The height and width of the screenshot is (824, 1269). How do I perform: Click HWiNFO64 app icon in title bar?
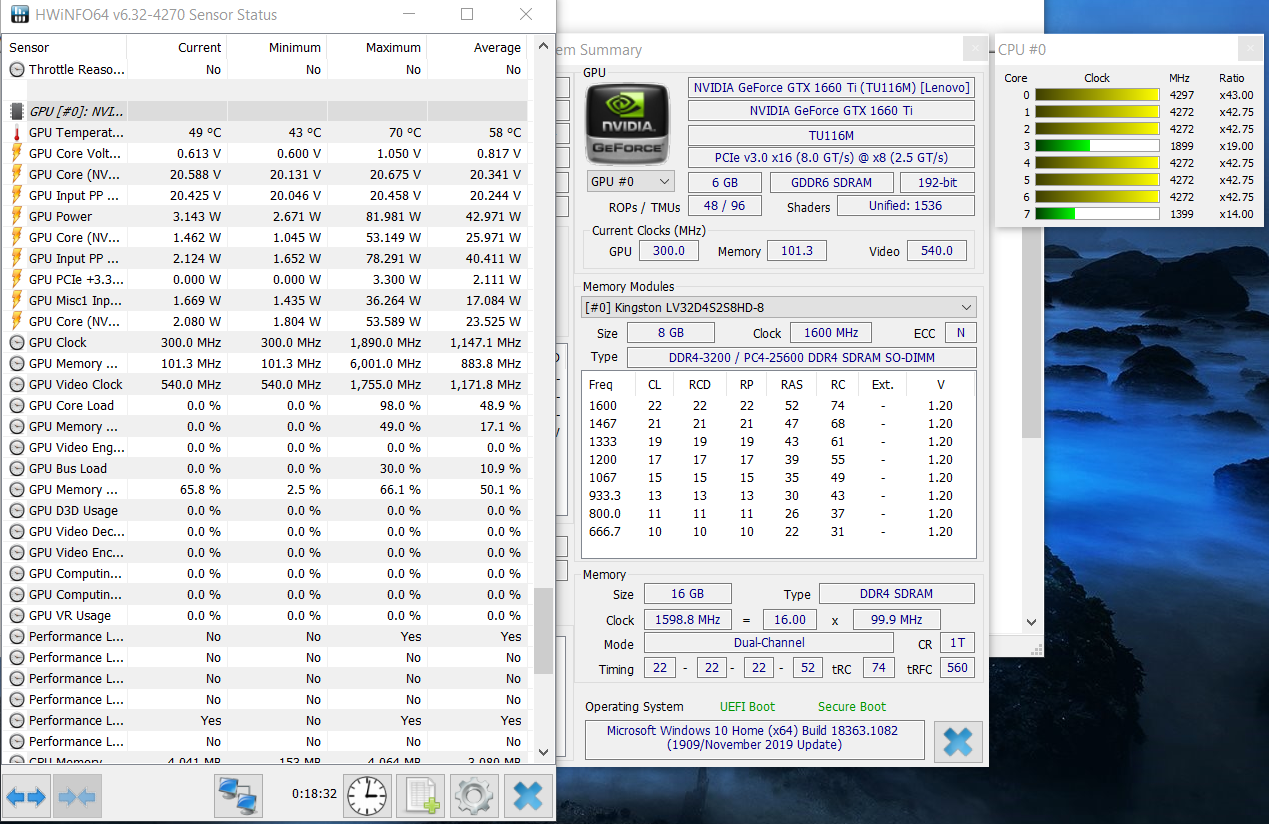[19, 15]
